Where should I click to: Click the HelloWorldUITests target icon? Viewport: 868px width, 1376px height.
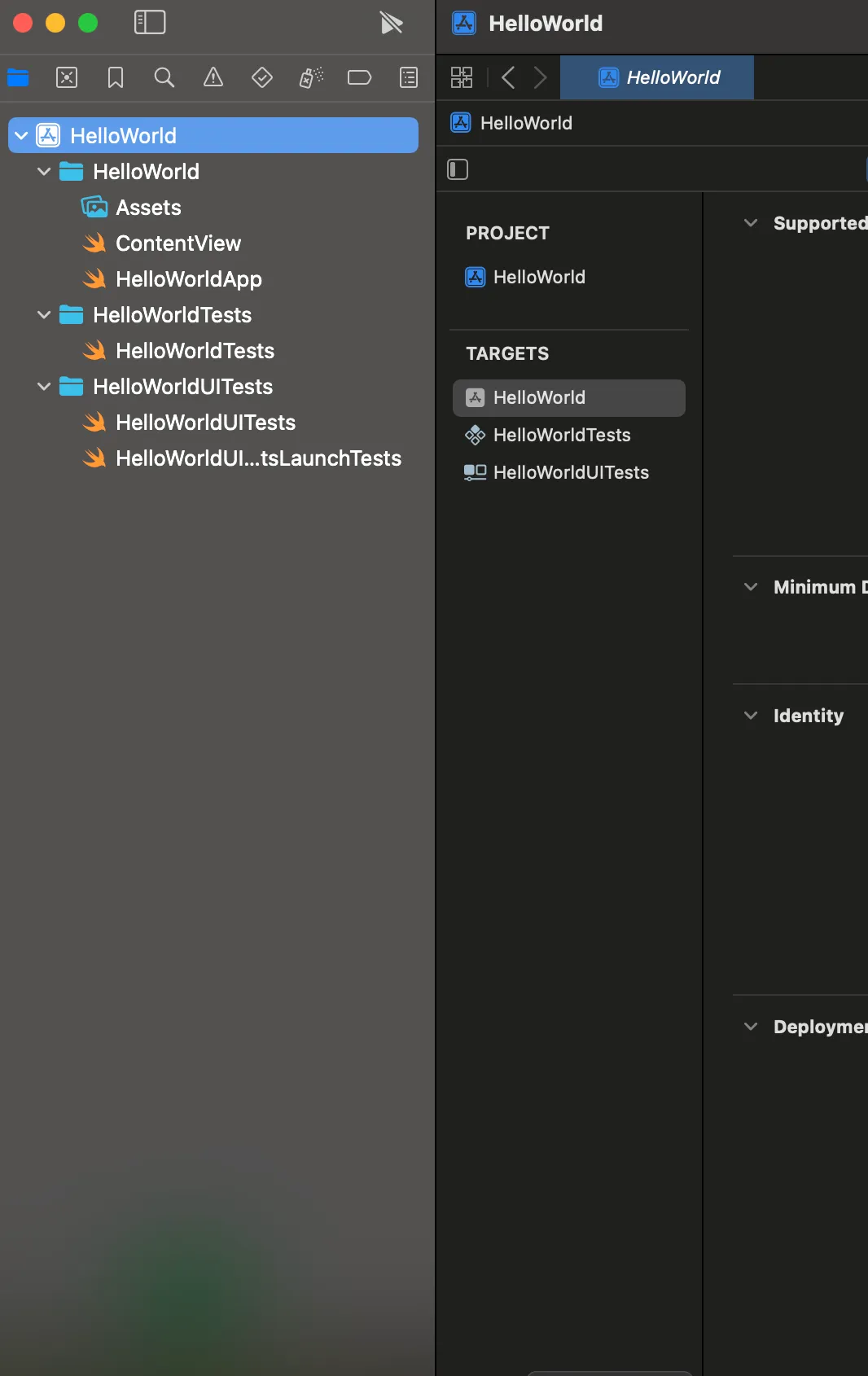pyautogui.click(x=475, y=472)
